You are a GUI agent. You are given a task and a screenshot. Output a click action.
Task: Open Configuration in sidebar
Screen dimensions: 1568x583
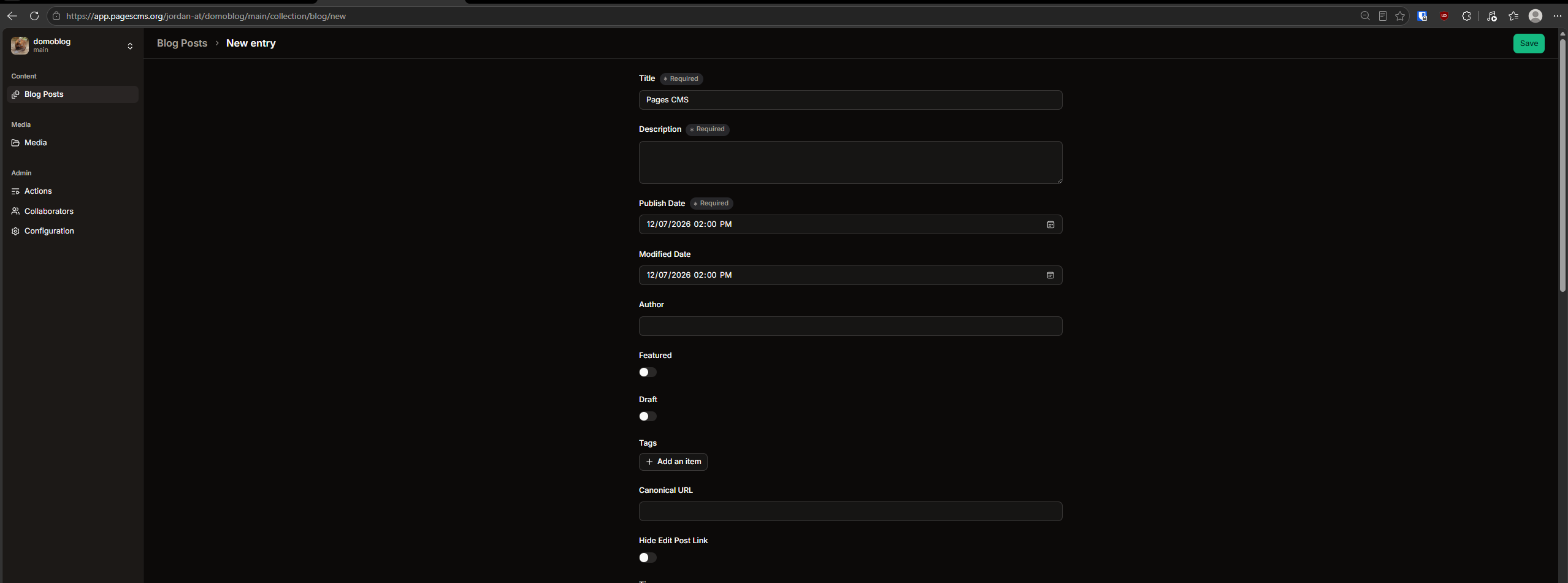pyautogui.click(x=72, y=231)
